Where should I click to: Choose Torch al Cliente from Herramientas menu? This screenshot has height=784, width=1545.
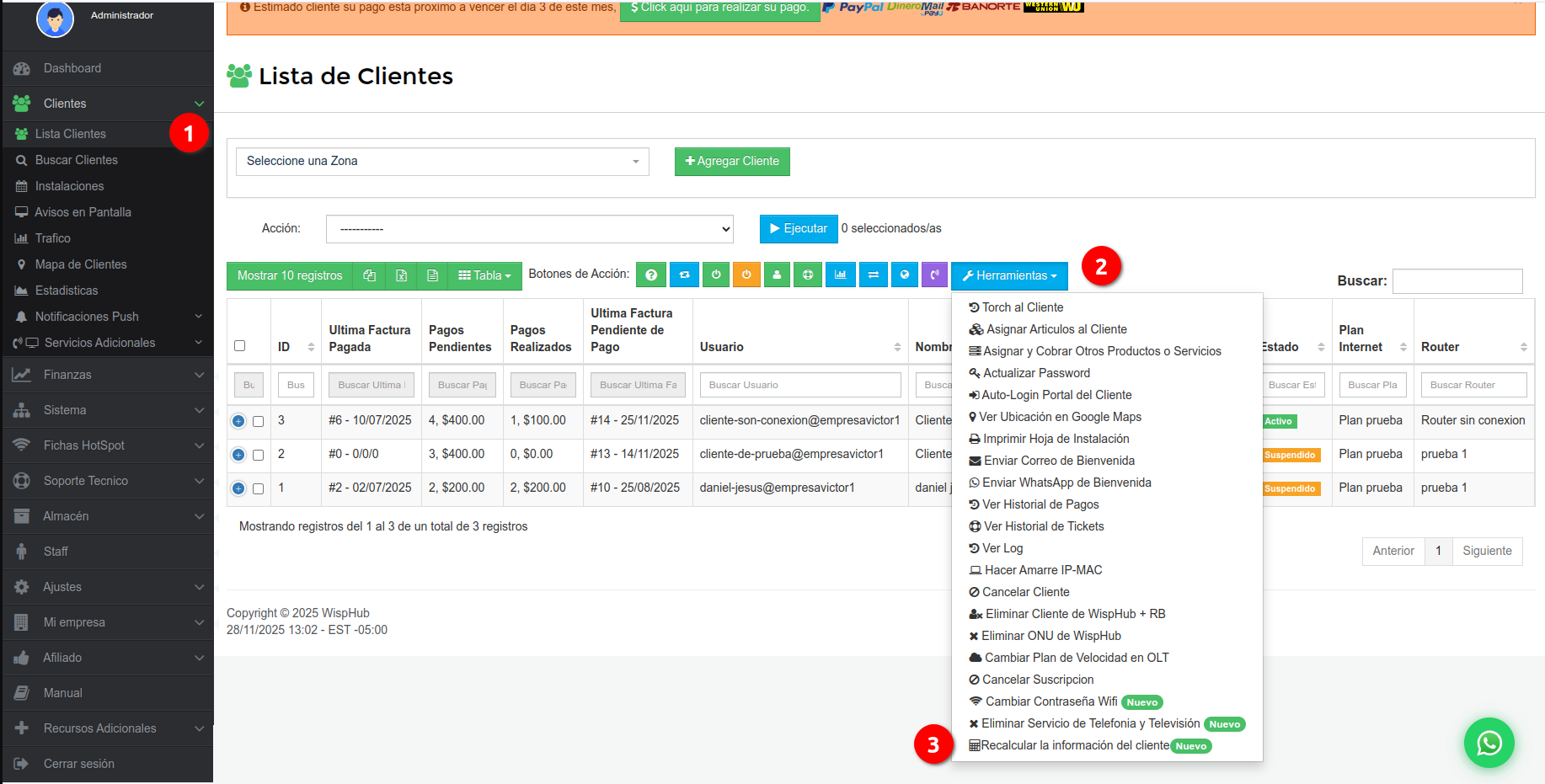pyautogui.click(x=1022, y=307)
